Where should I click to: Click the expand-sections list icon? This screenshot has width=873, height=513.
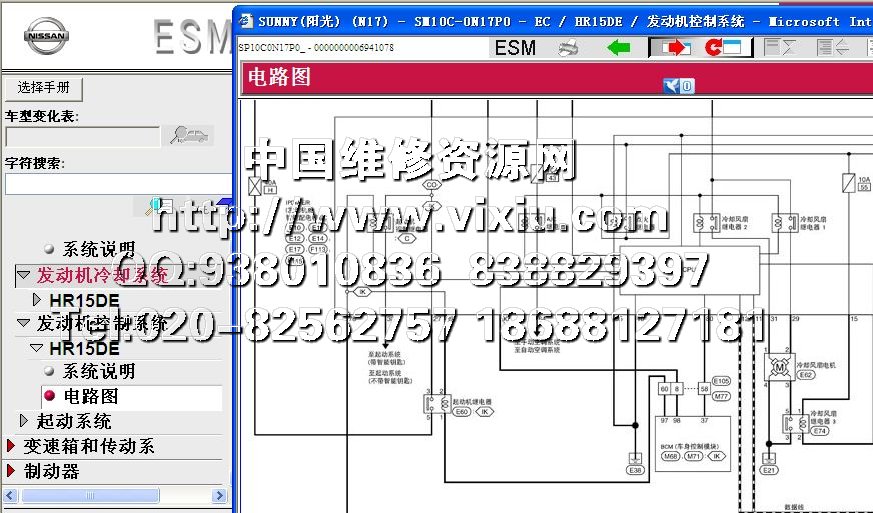coord(832,47)
